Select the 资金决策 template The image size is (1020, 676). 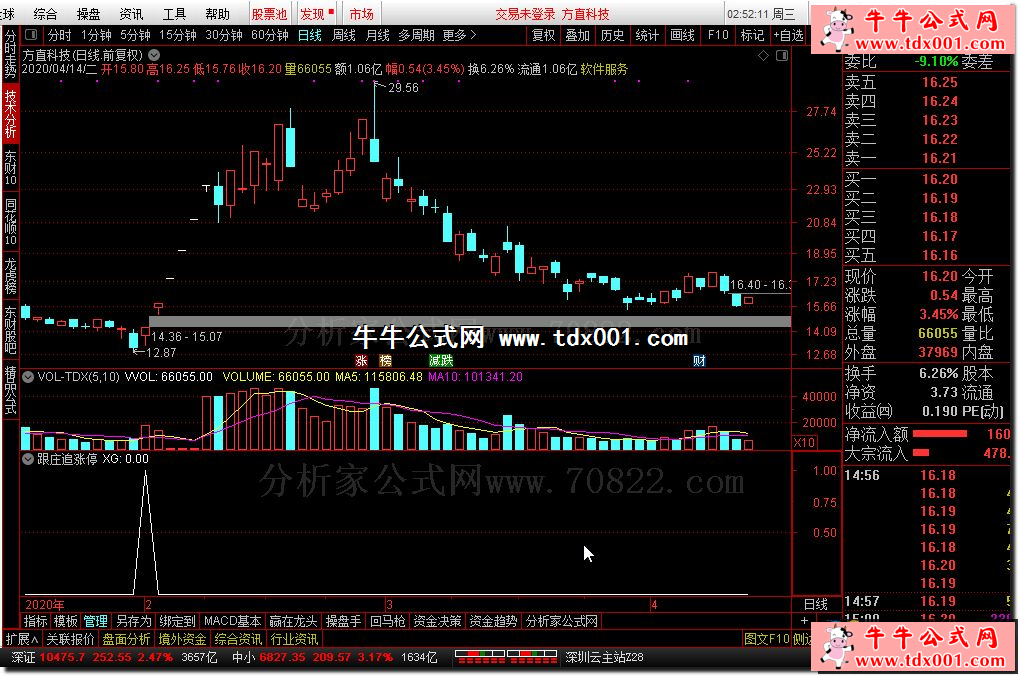[x=437, y=621]
